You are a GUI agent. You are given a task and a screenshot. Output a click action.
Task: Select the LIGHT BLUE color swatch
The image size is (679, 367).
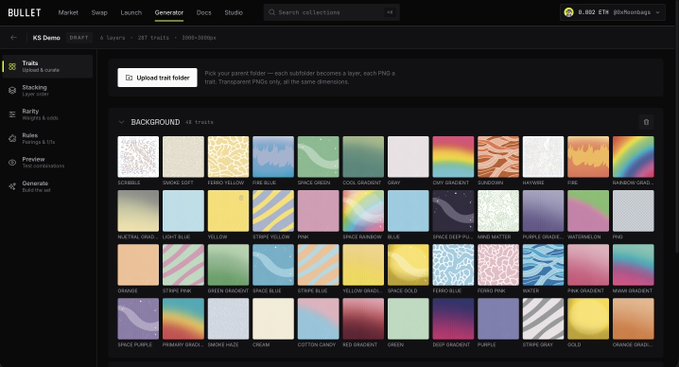[183, 211]
